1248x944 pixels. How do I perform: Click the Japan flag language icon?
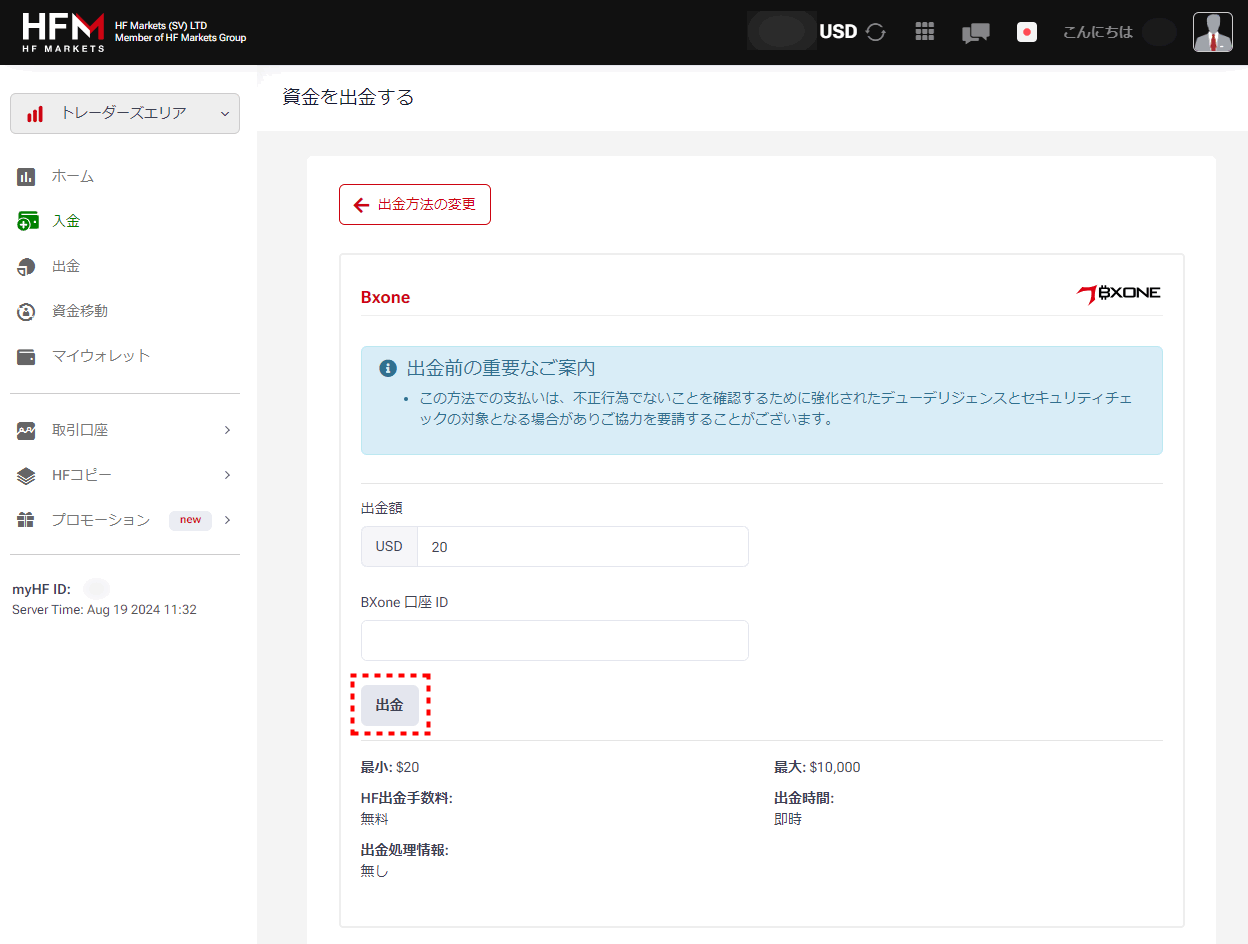[1027, 32]
